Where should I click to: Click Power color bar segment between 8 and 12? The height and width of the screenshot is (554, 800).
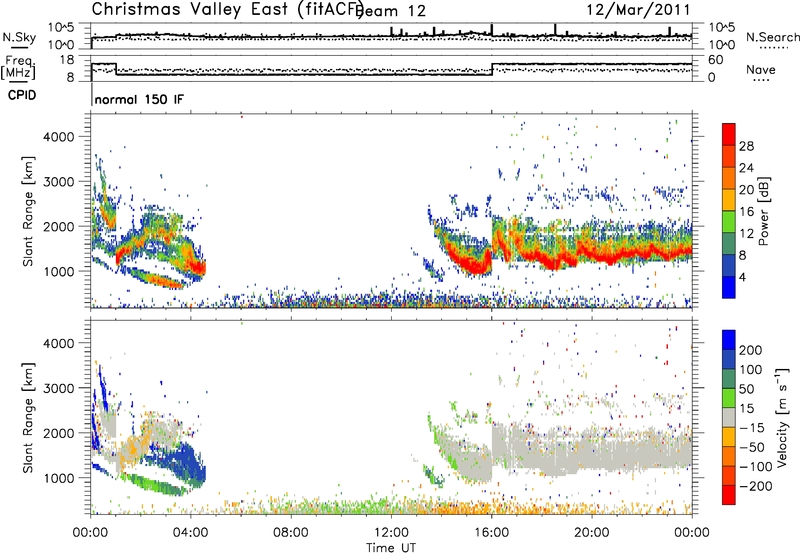pos(729,243)
